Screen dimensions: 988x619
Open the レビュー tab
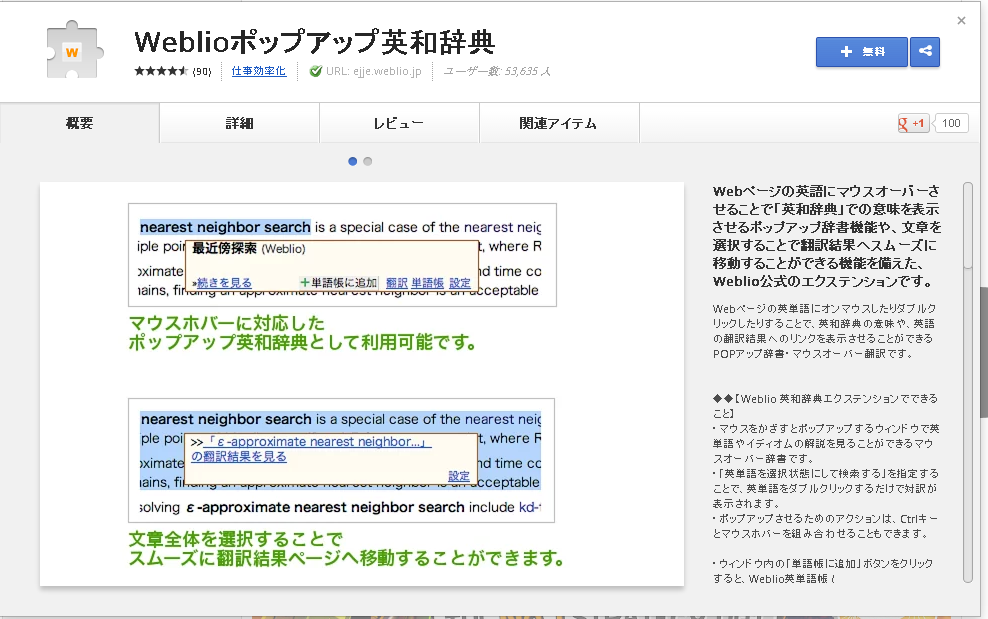(x=399, y=123)
